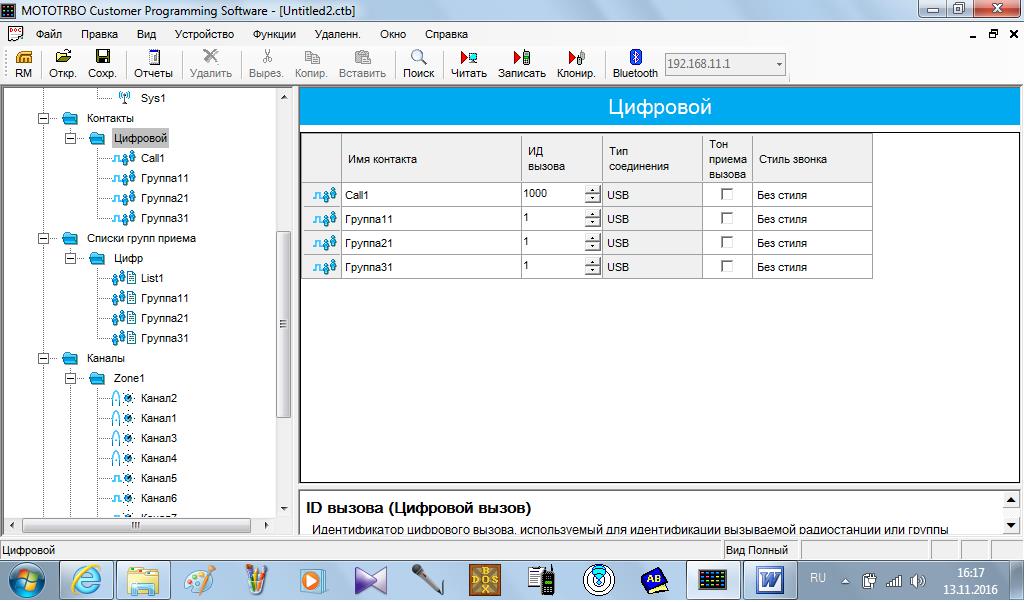Click the Тип соединения column header
The height and width of the screenshot is (602, 1027).
click(x=652, y=159)
